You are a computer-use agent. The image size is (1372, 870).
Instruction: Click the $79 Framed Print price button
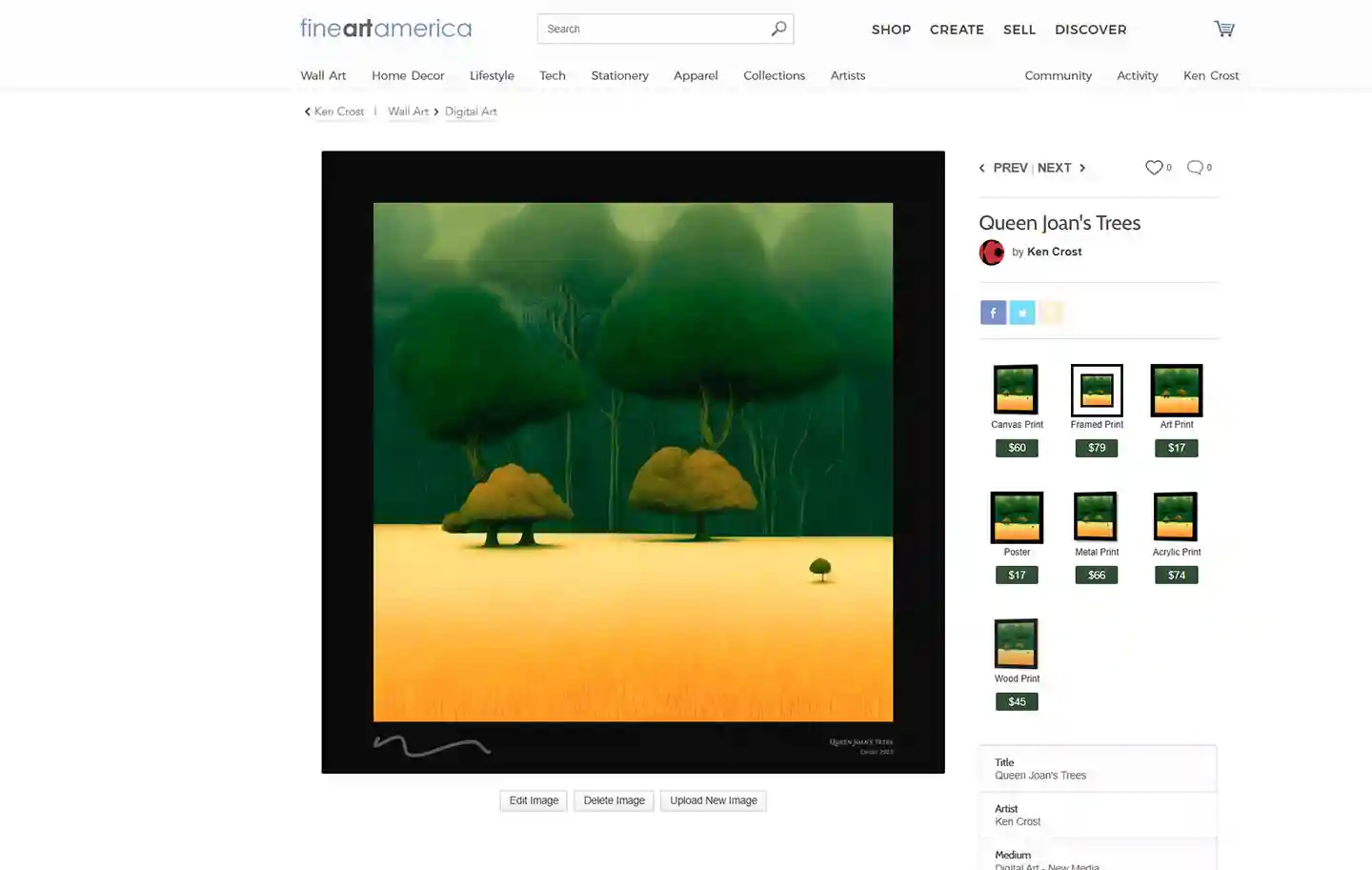pyautogui.click(x=1097, y=448)
